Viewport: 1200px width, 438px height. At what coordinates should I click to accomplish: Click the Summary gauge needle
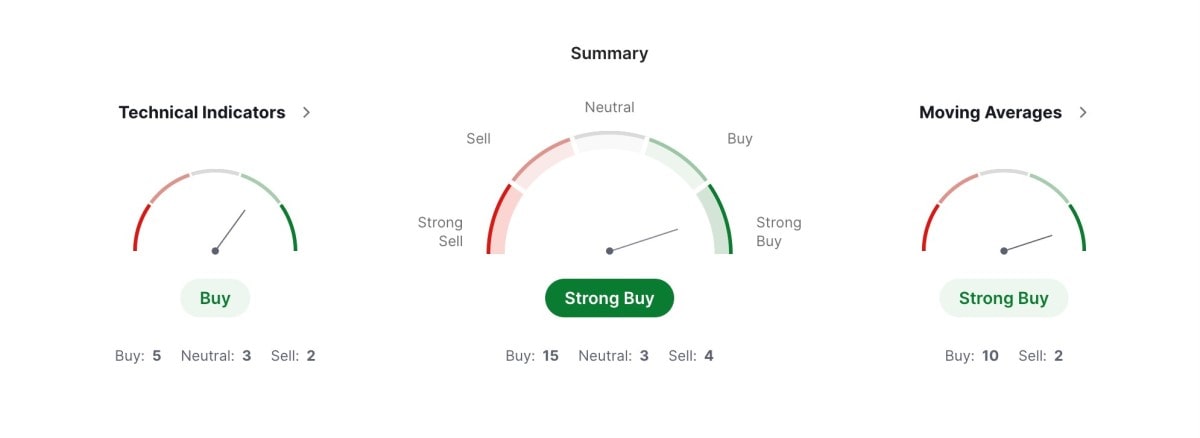[644, 240]
